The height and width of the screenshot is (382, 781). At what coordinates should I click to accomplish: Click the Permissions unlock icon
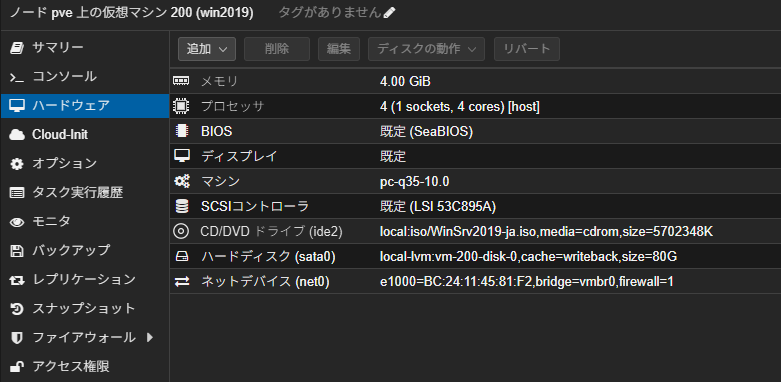[17, 367]
